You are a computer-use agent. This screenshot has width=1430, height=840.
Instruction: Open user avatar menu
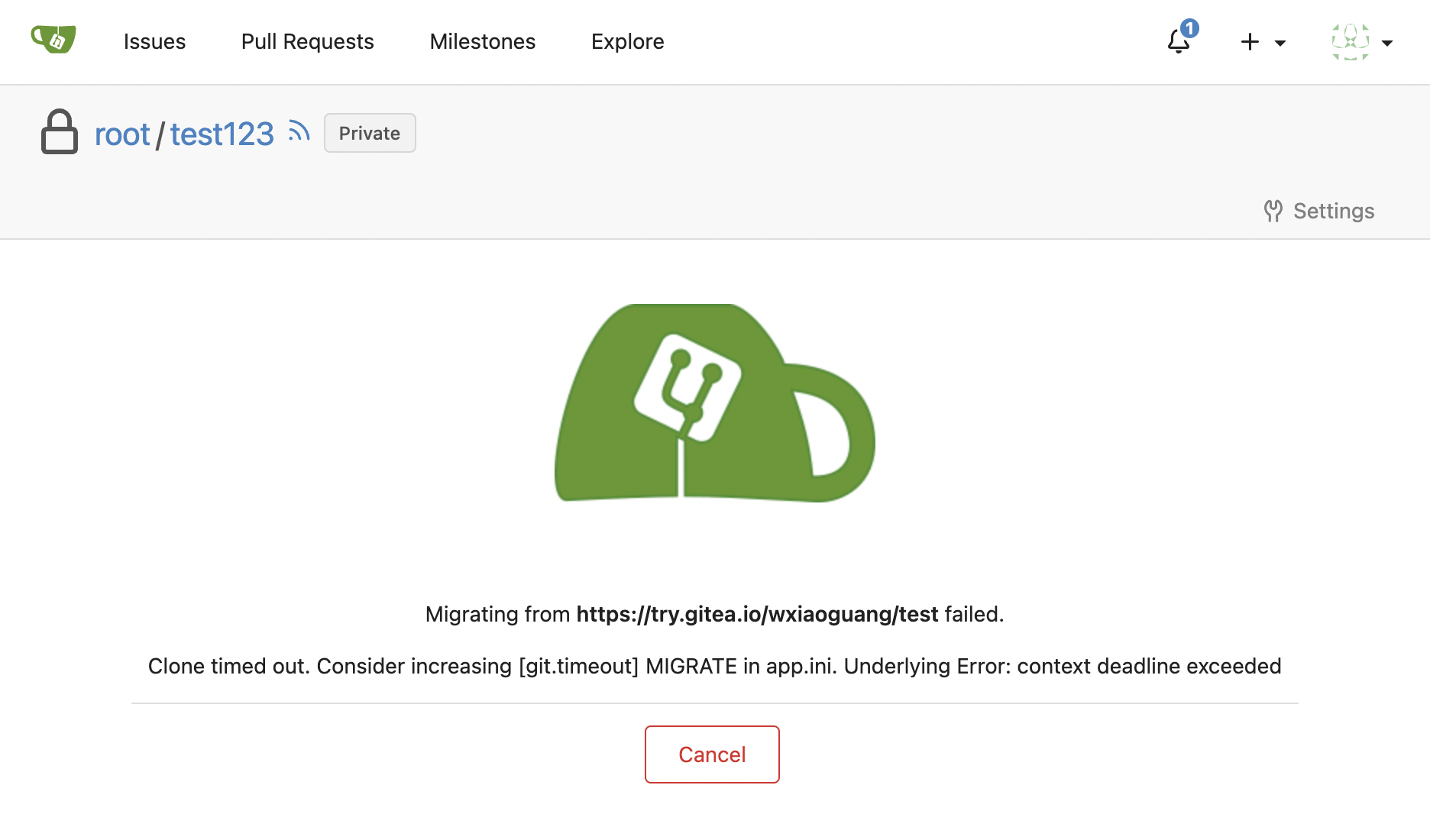pos(1363,42)
